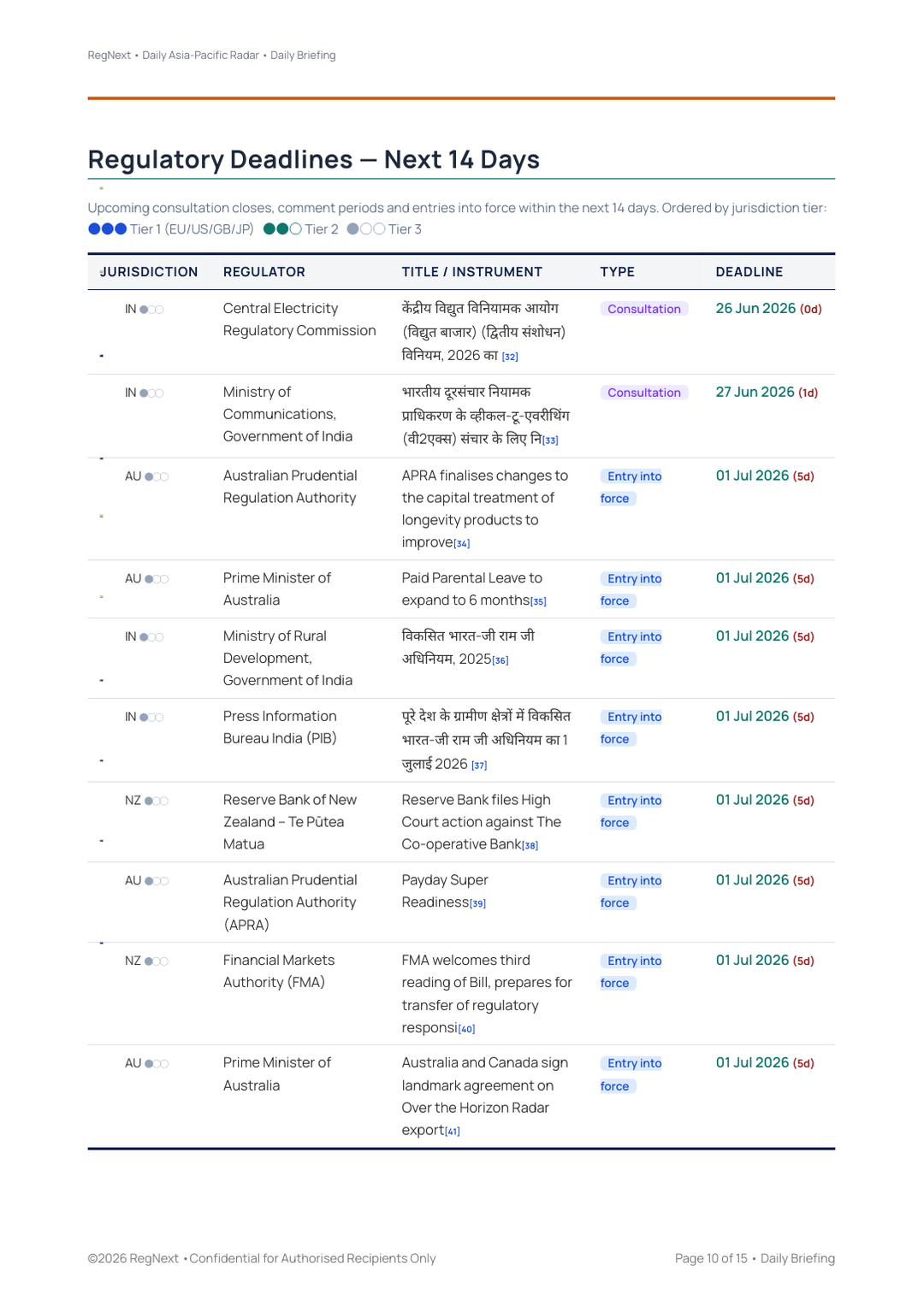Click Ministry of Rural Development regulator cell
924x1307 pixels.
pos(287,659)
